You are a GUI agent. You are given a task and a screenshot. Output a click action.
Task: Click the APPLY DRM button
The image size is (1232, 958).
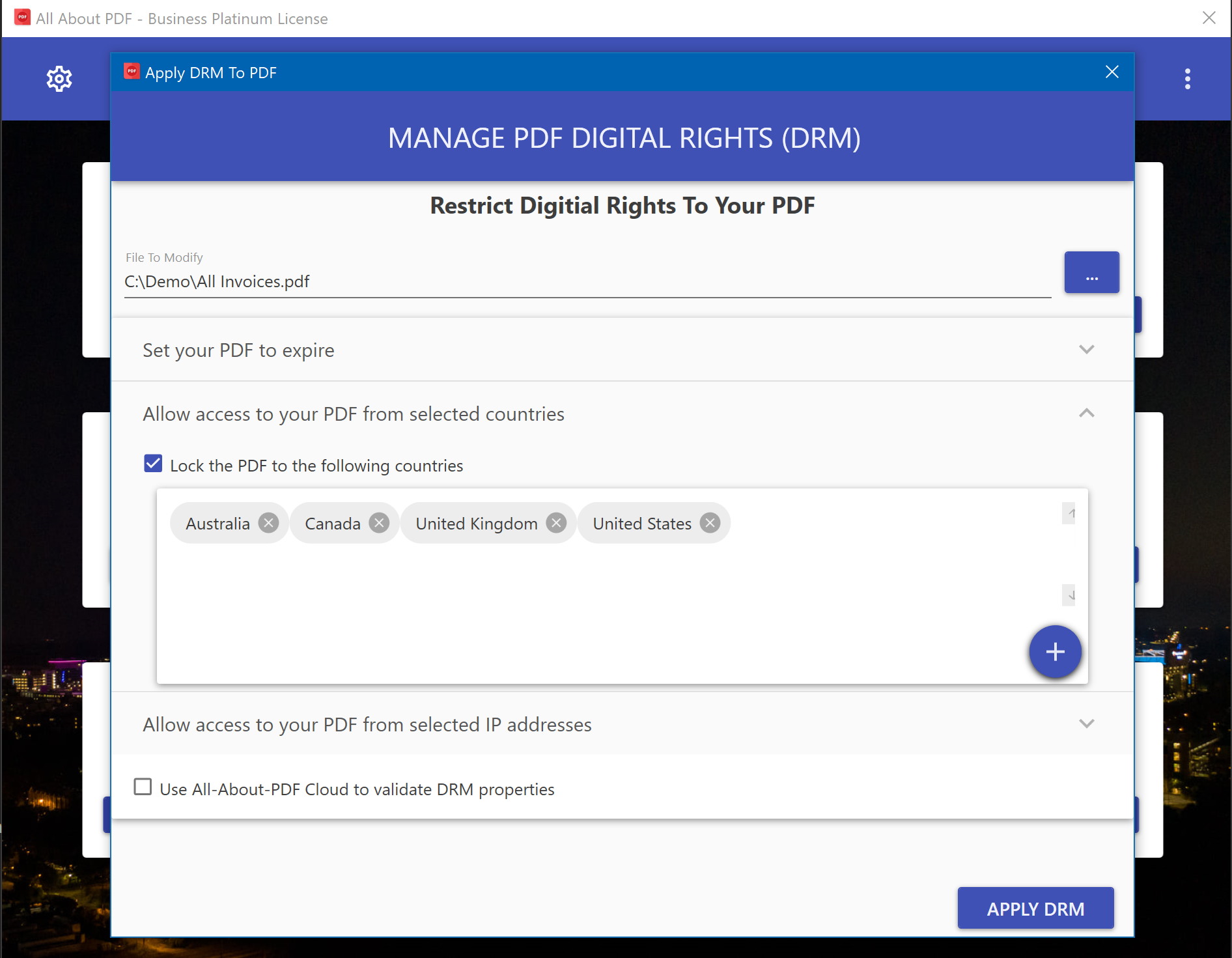coord(1035,908)
